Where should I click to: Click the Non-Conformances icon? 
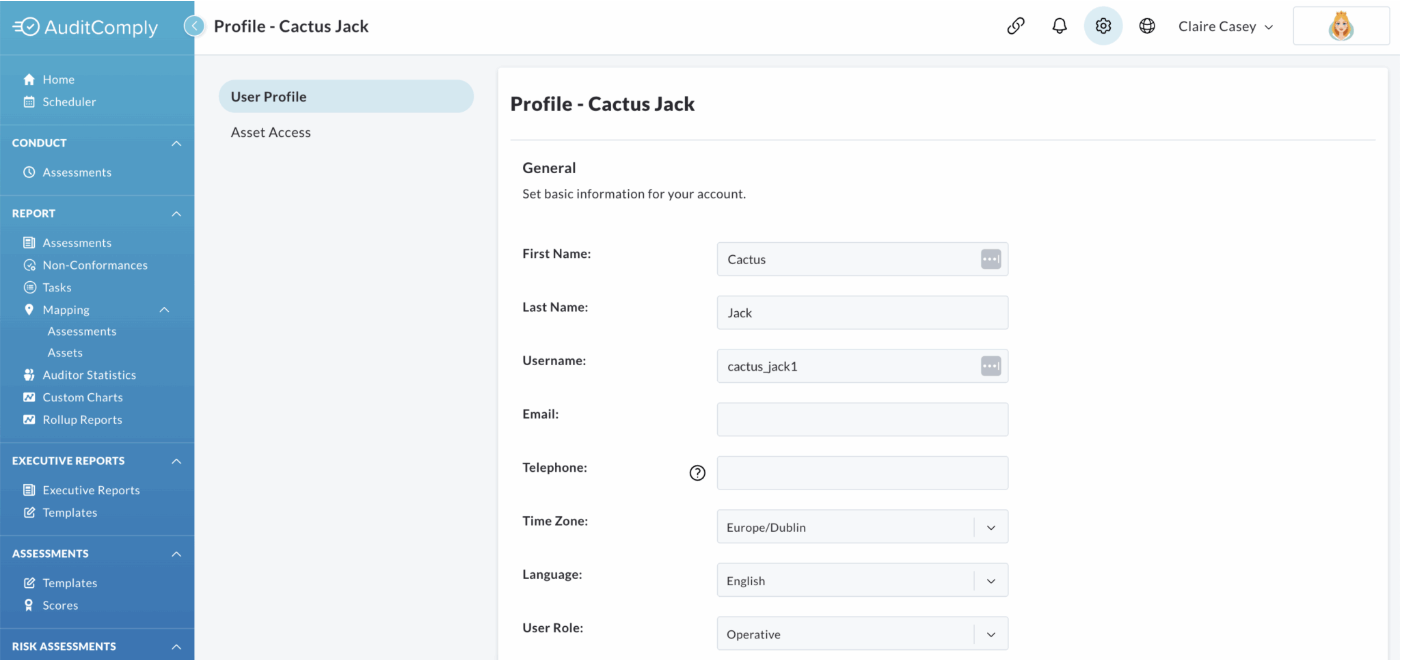[29, 265]
